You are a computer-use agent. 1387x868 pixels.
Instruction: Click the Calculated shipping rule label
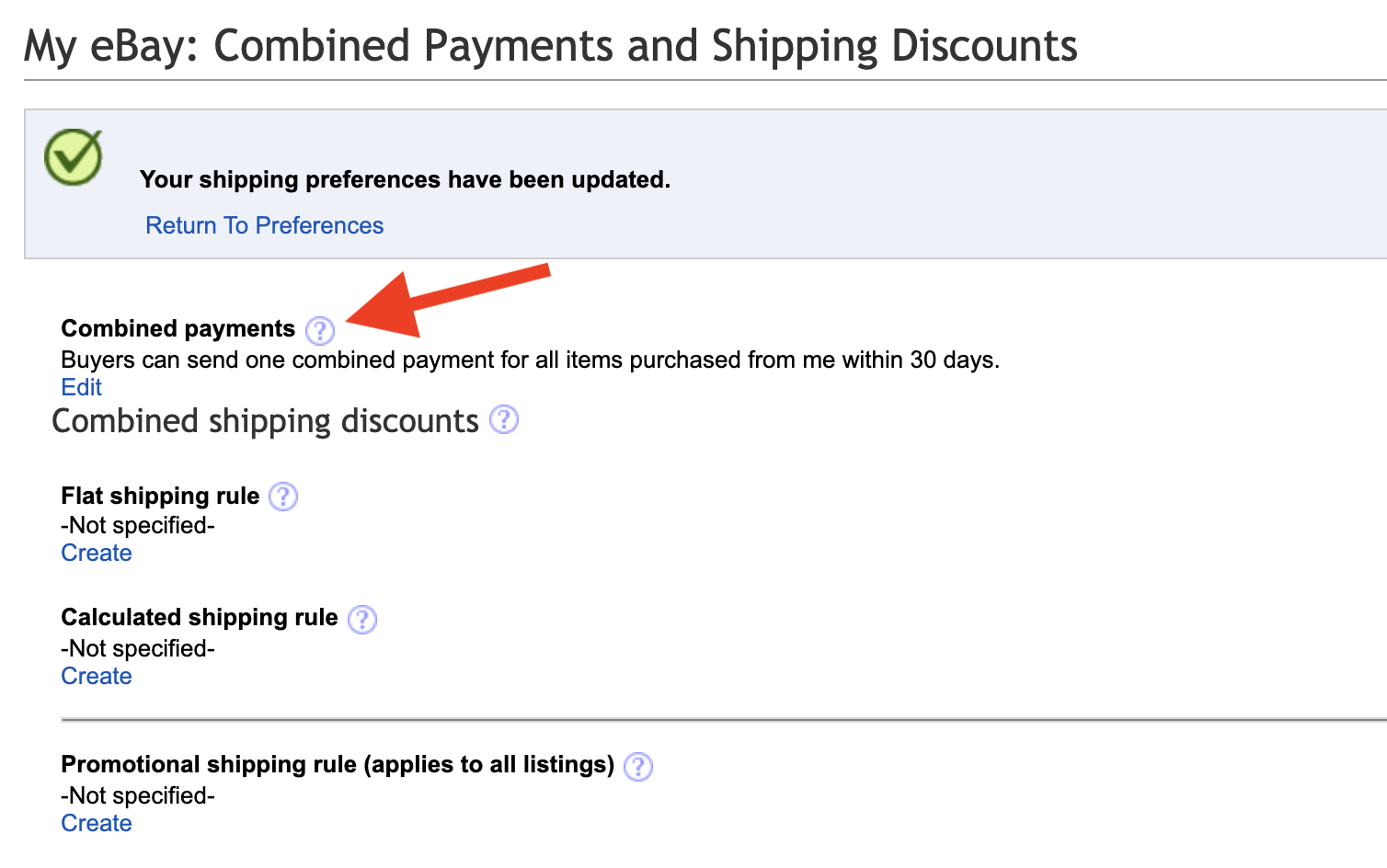199,617
